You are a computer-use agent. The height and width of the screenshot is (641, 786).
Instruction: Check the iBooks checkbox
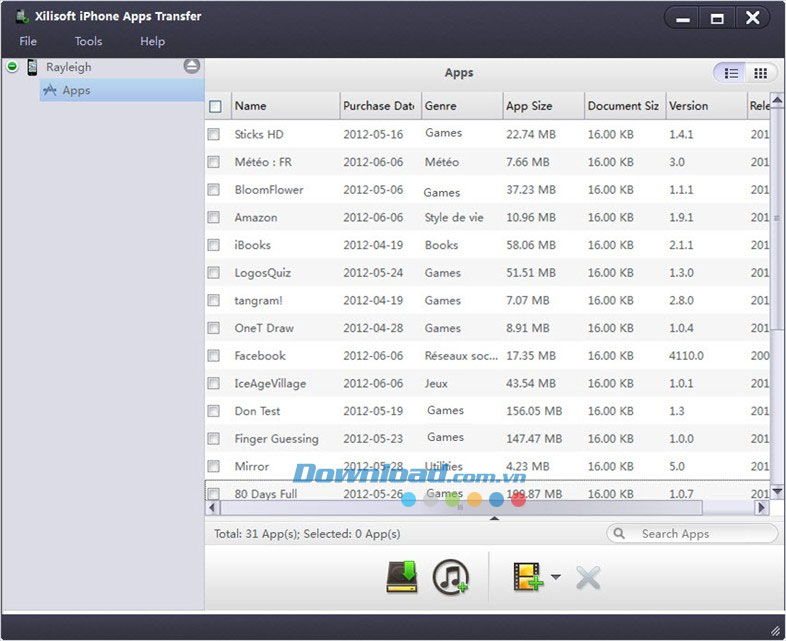(214, 245)
